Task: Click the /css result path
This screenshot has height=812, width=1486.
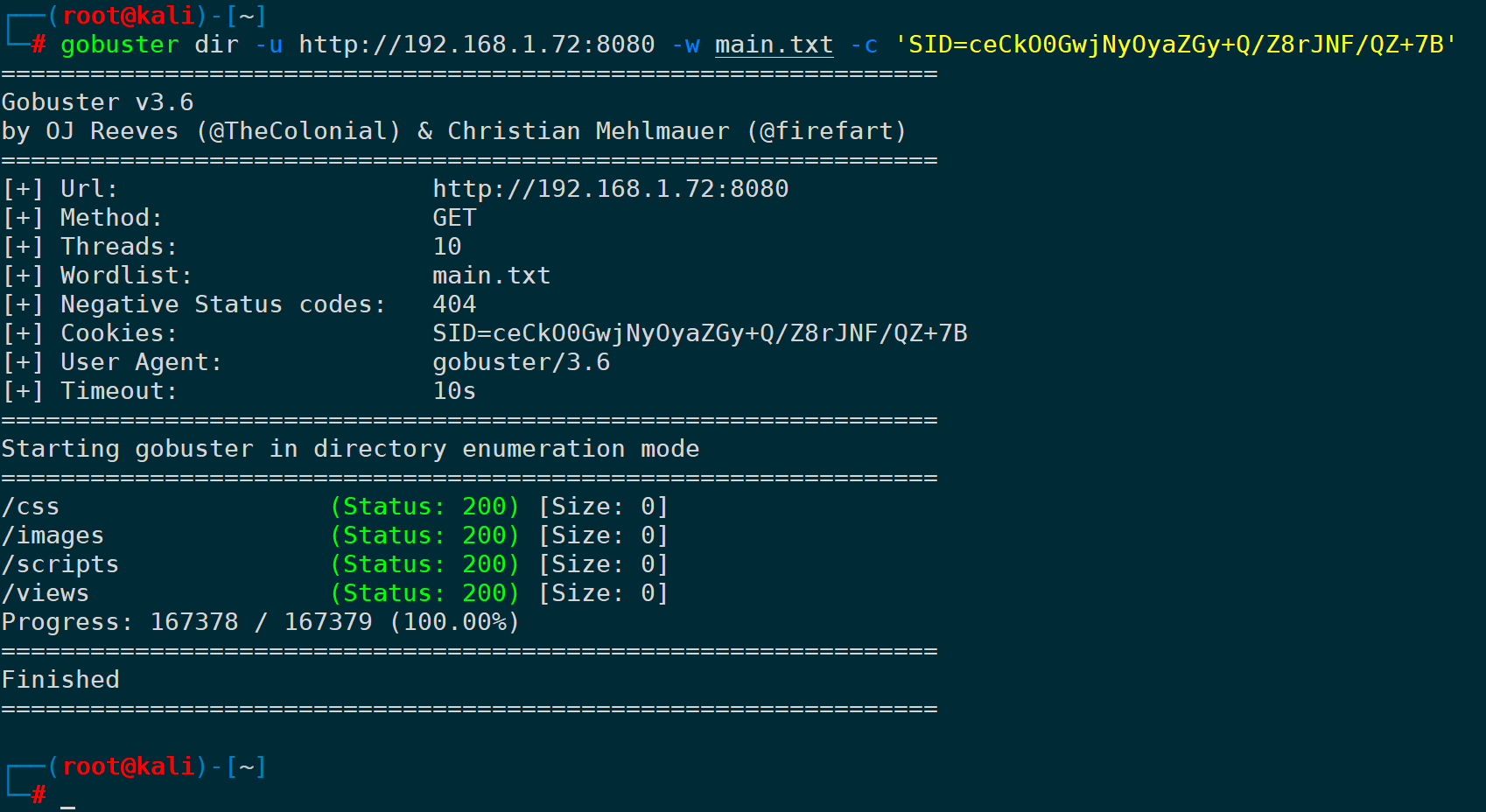Action: tap(31, 507)
